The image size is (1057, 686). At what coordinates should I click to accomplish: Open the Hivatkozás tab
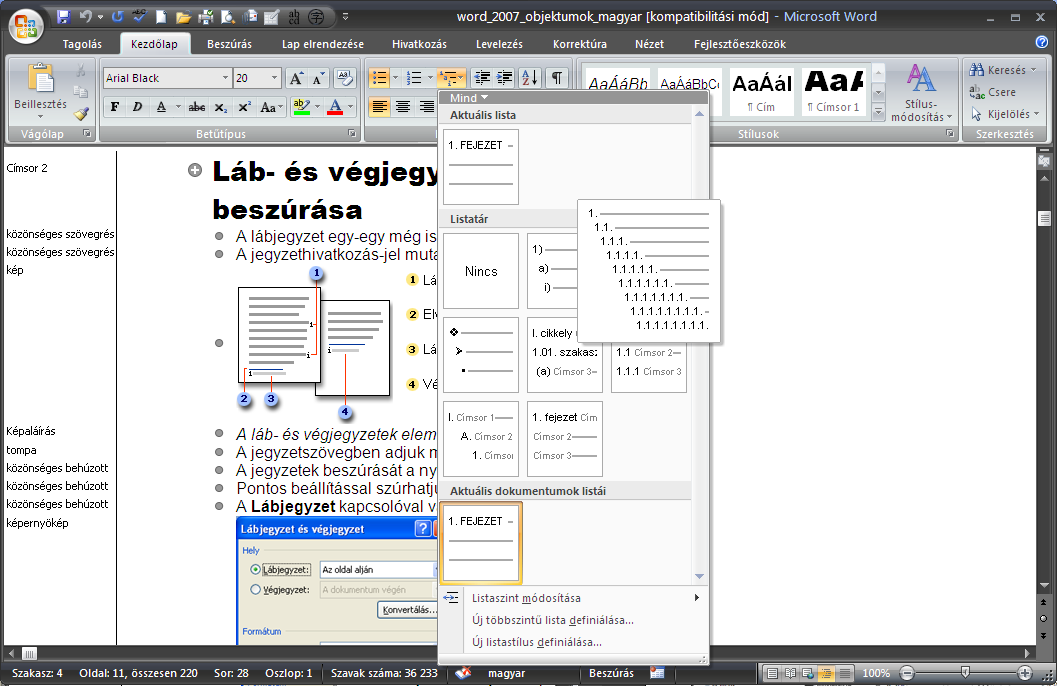coord(419,44)
